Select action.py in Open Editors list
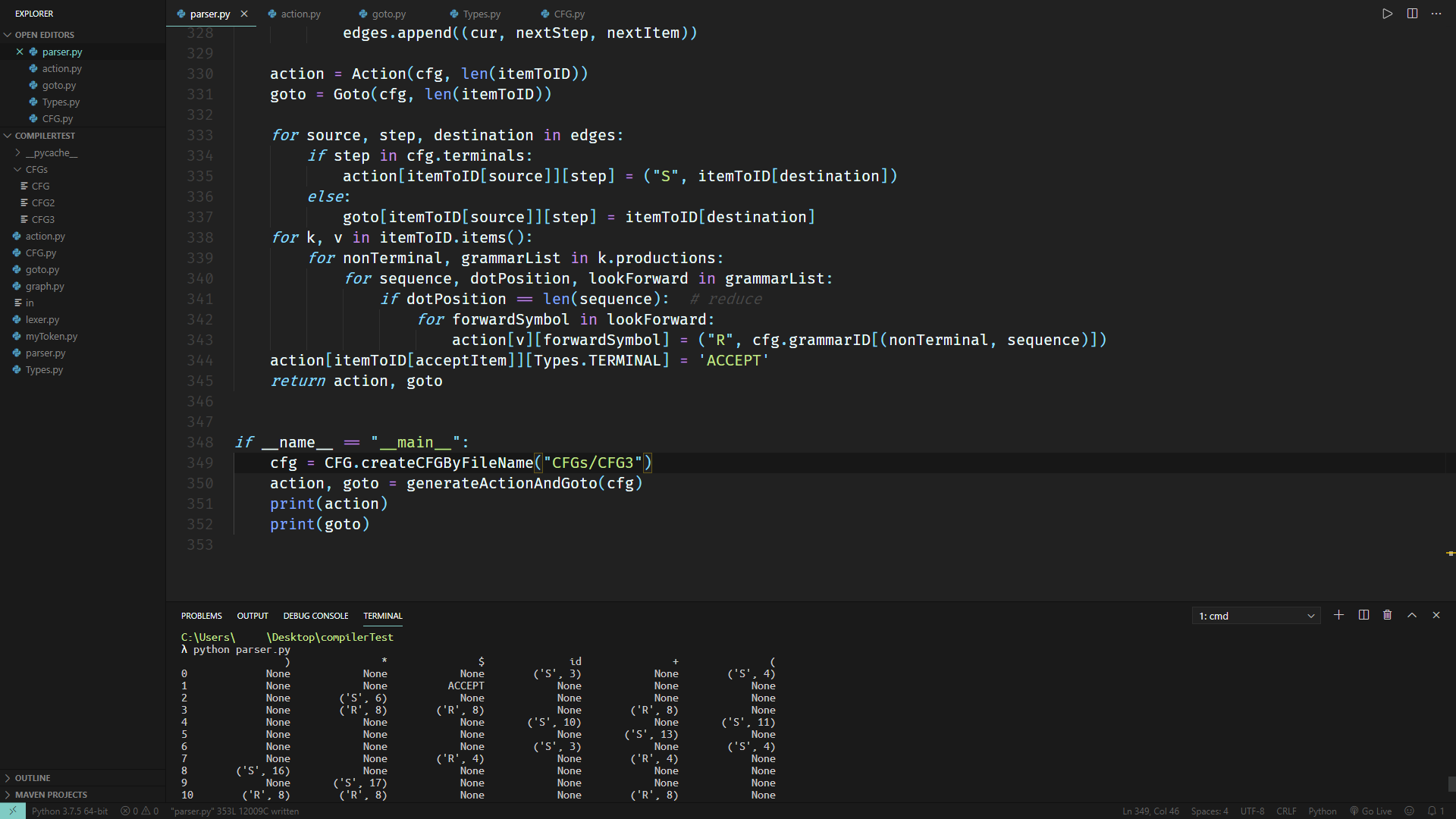The height and width of the screenshot is (819, 1456). (x=82, y=68)
